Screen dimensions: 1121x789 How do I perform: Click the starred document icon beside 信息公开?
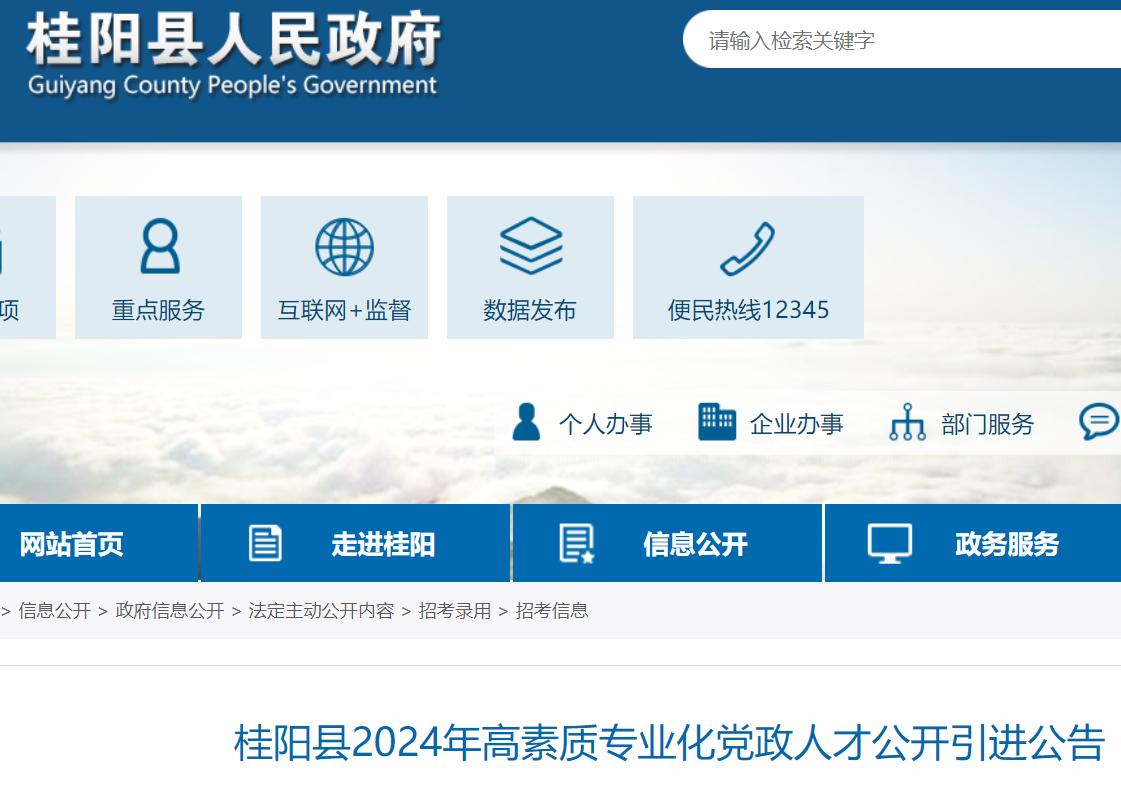[577, 544]
